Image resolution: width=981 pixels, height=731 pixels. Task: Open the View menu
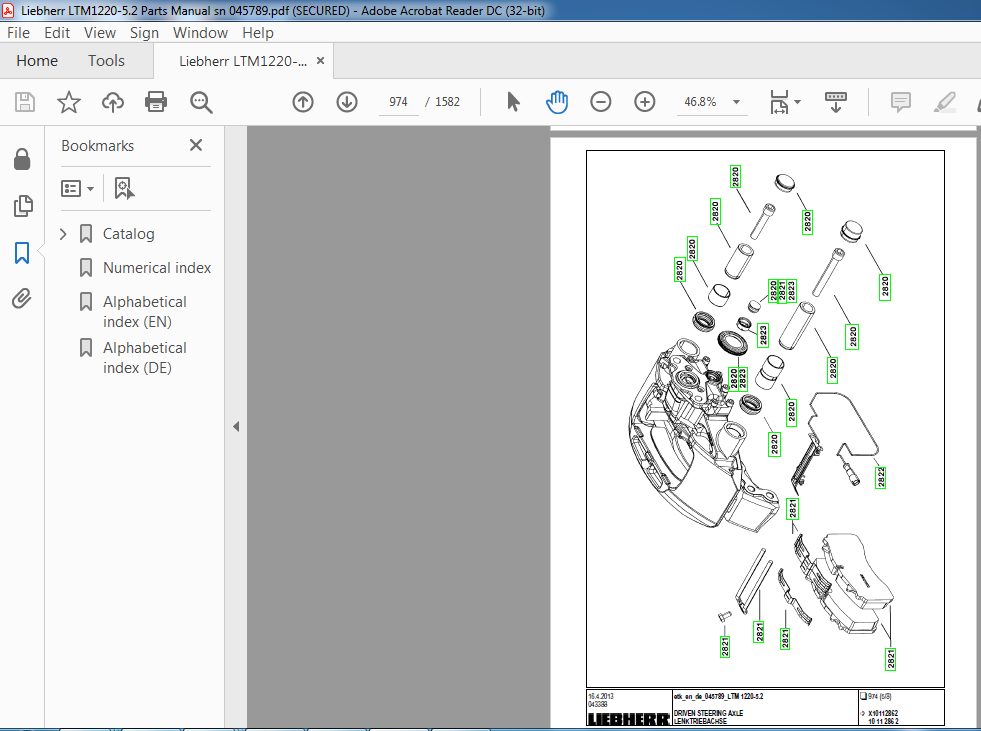pyautogui.click(x=99, y=33)
